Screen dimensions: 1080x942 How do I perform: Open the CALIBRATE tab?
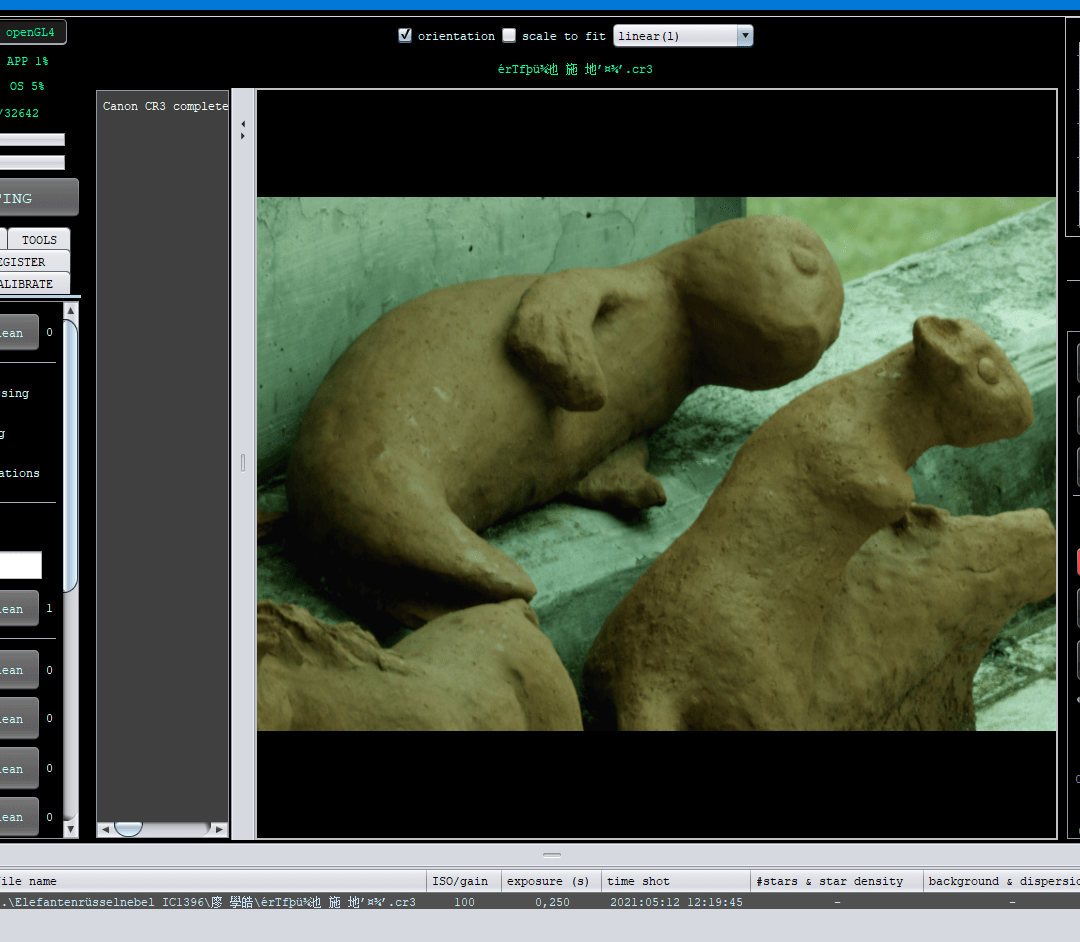coord(34,284)
